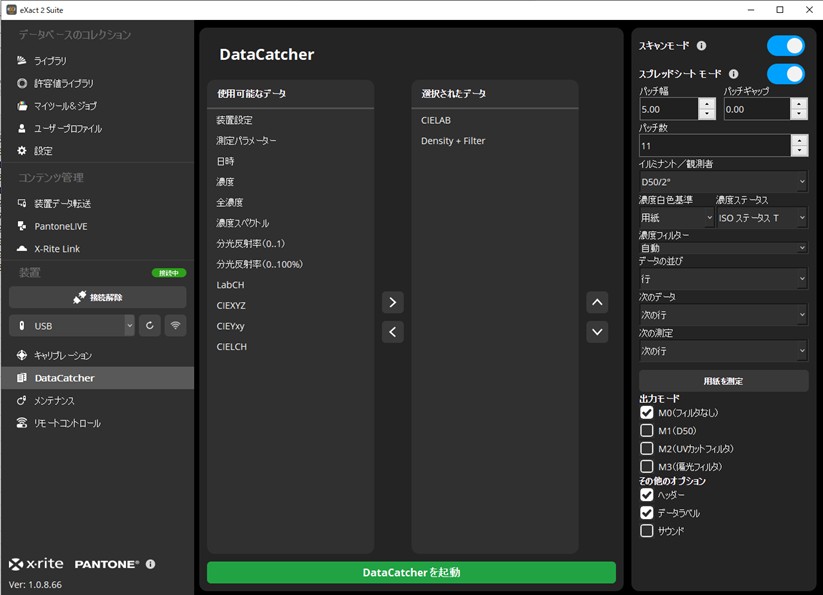Uncheck the M0(フィルタなし) checkbox
823x595 pixels.
[647, 412]
